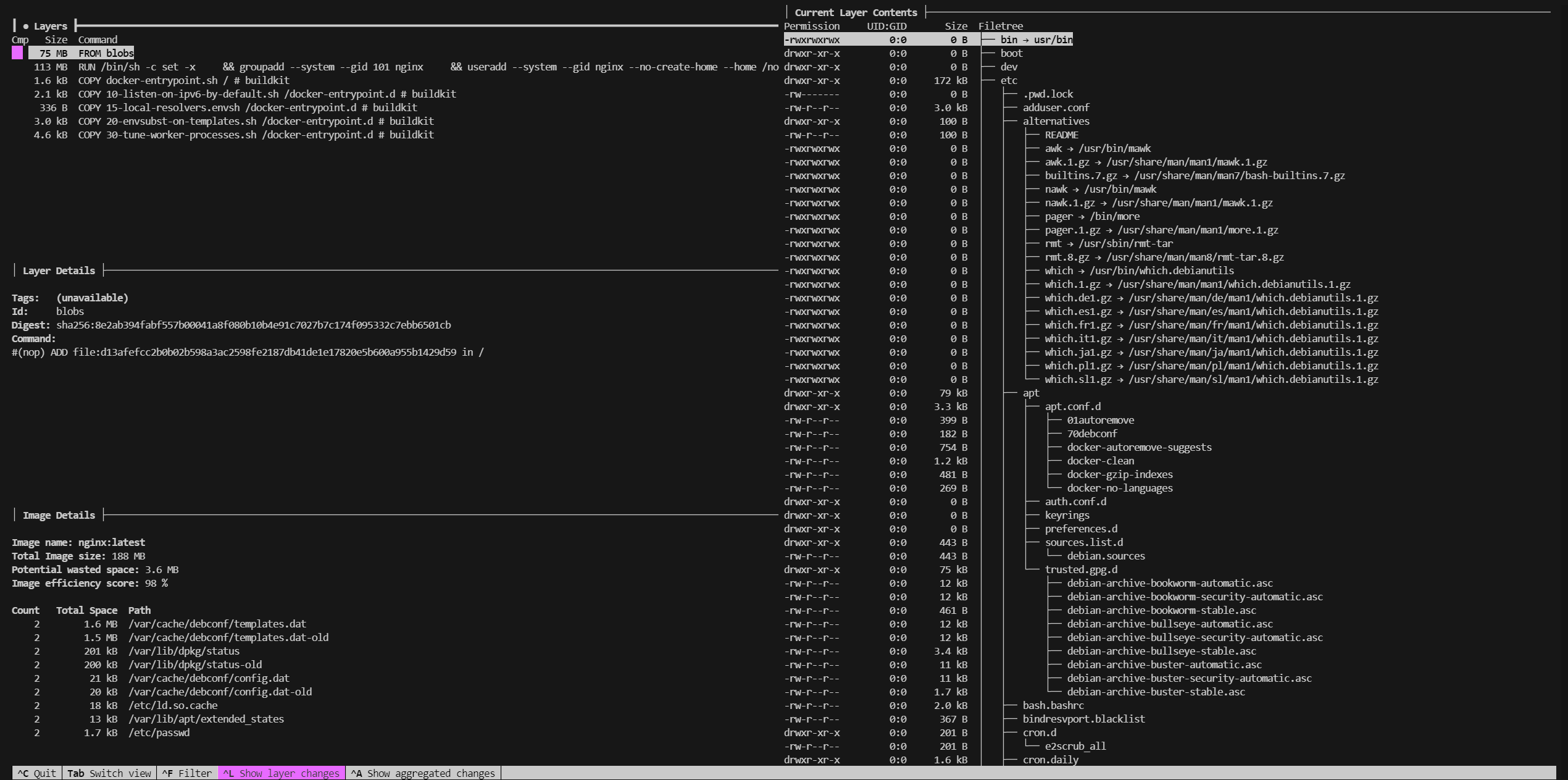Click the Current Layer Contents panel header
The height and width of the screenshot is (780, 1568).
(855, 12)
